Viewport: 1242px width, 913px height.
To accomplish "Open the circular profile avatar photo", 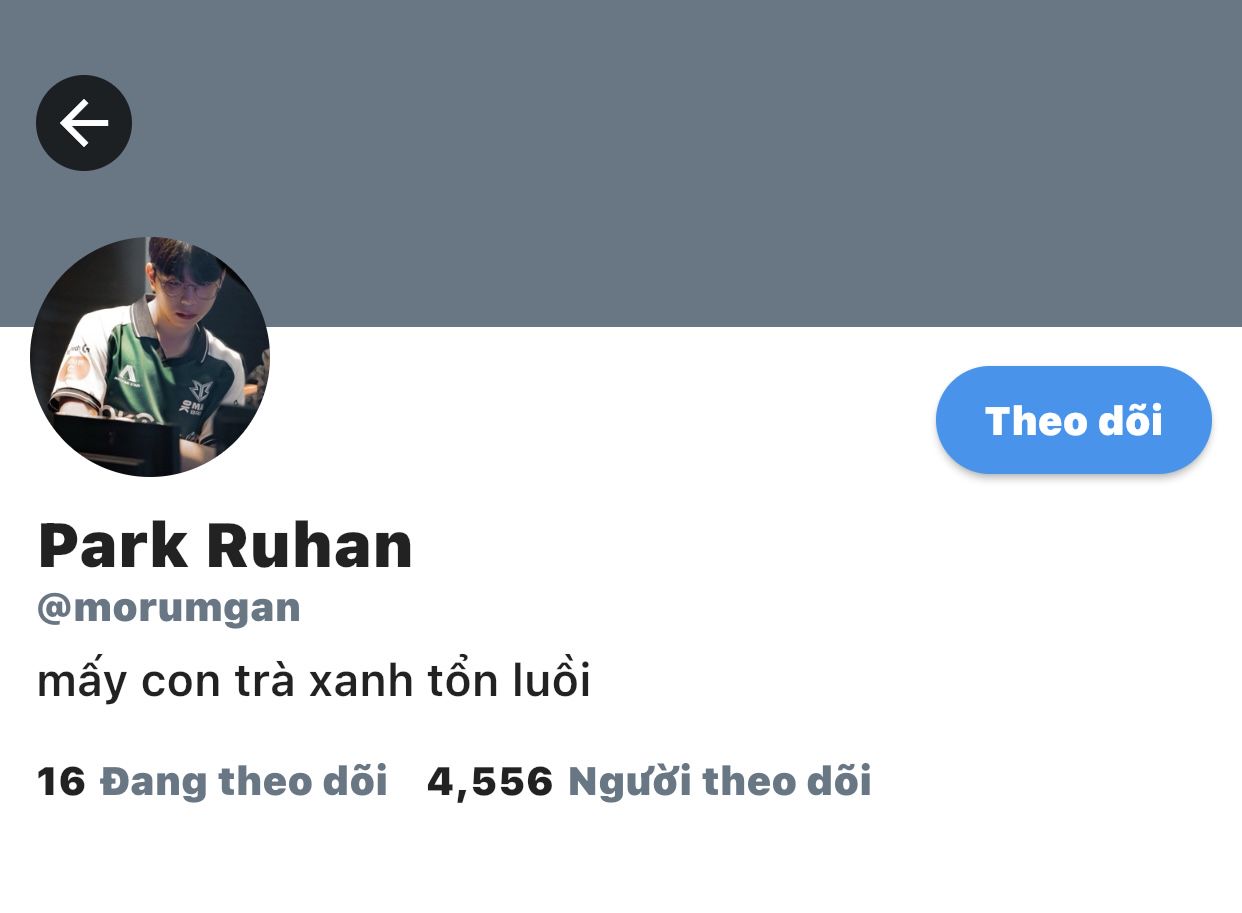I will (x=150, y=357).
